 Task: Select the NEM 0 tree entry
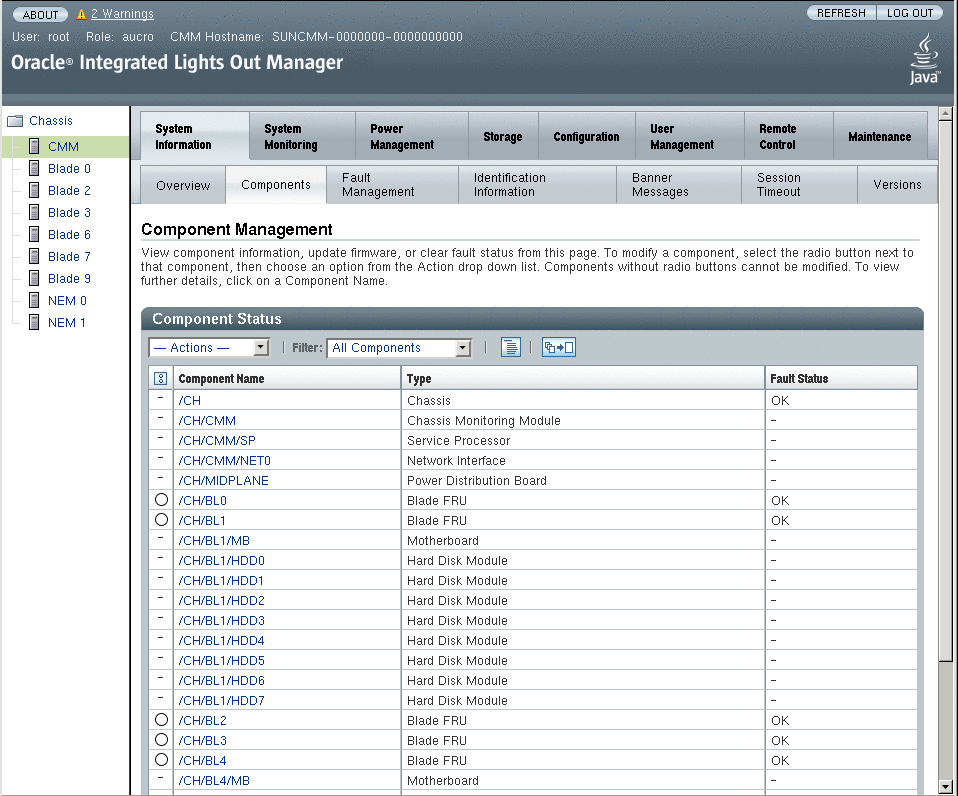(67, 301)
